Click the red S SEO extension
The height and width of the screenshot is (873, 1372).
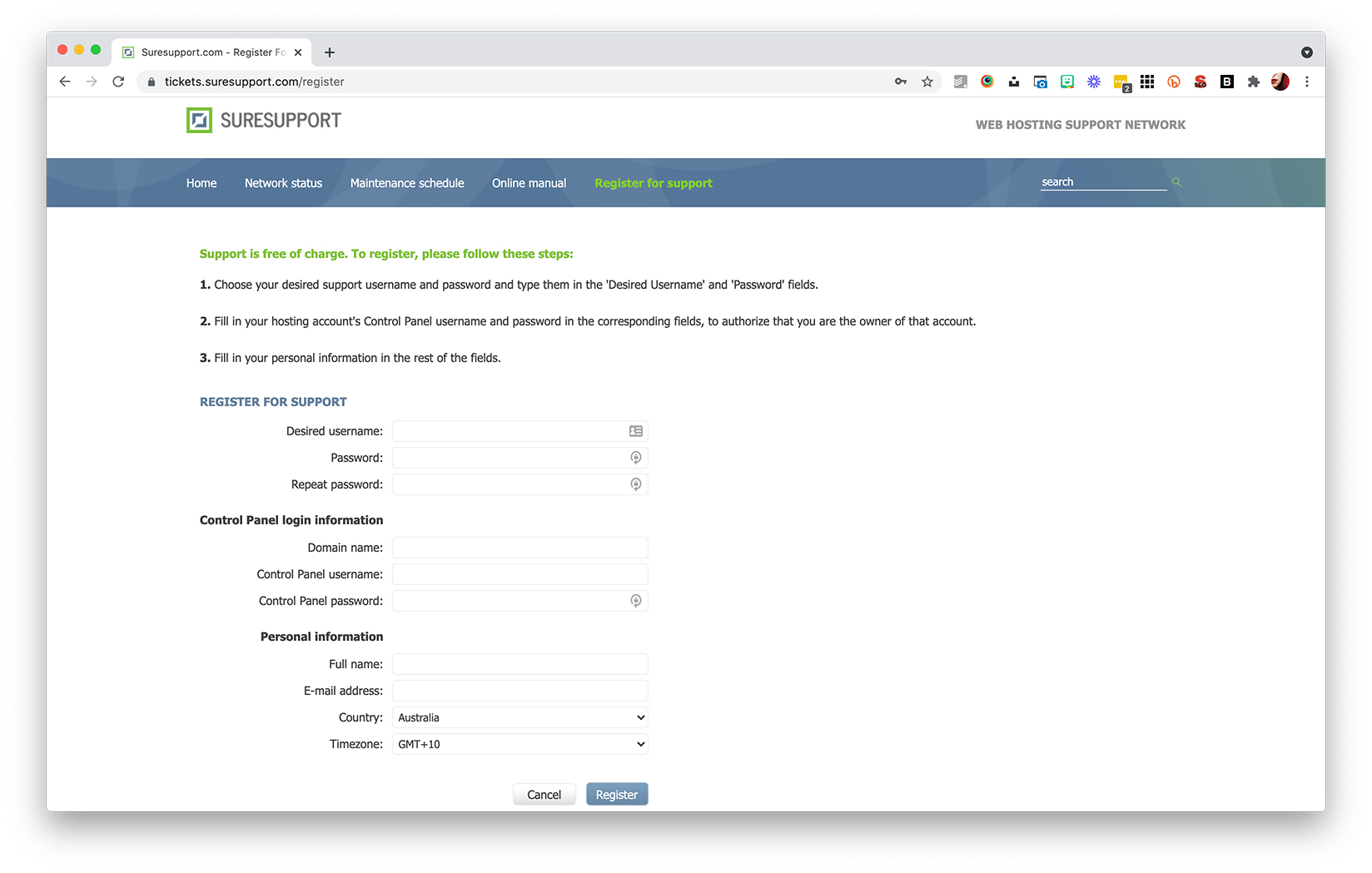1200,82
